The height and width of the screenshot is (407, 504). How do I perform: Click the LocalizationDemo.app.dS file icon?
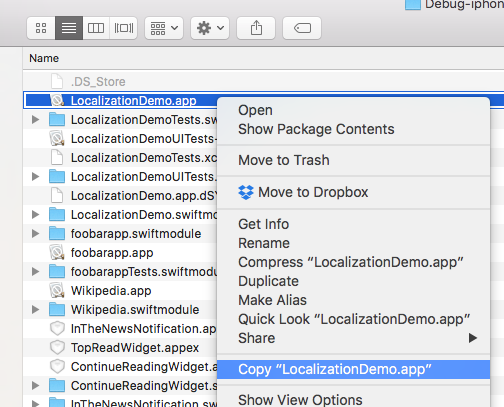(57, 195)
